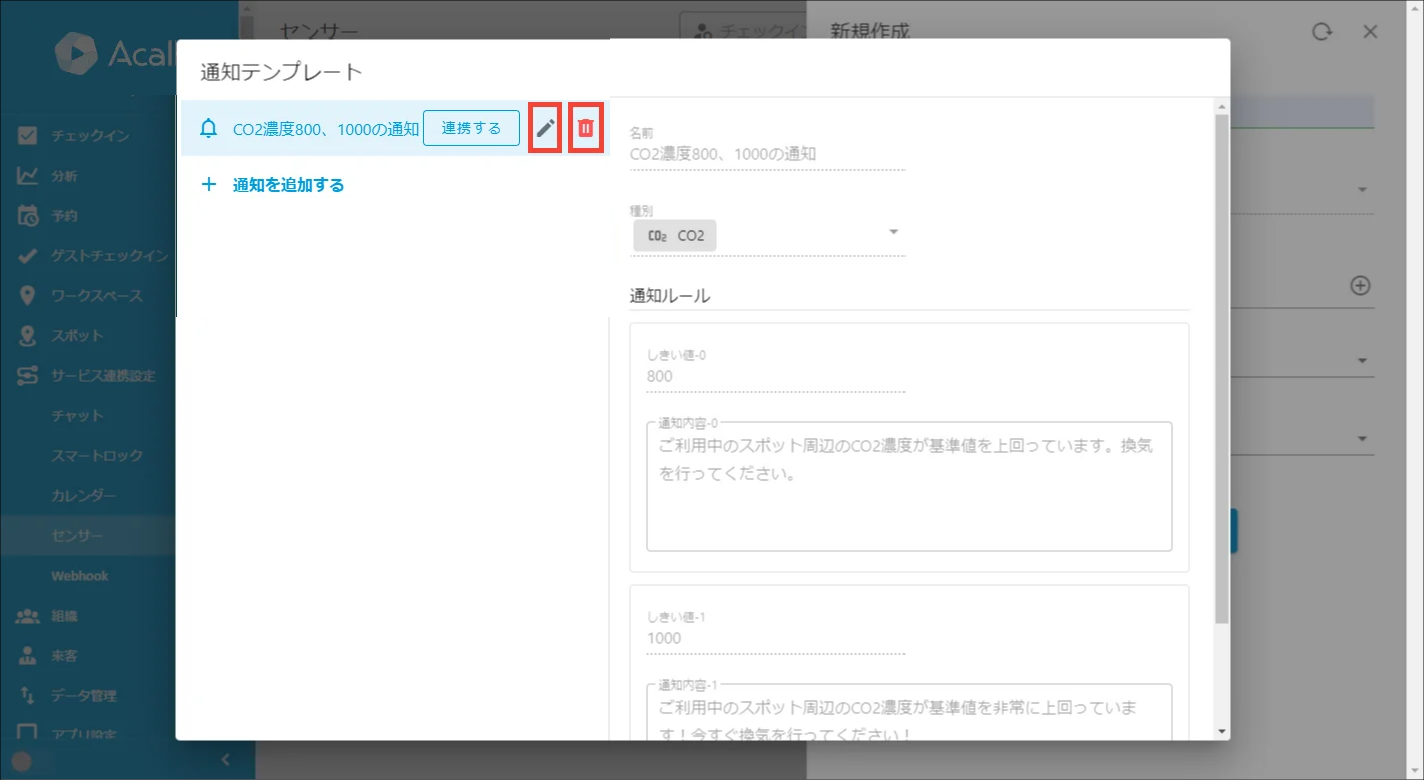The image size is (1424, 780).
Task: Open the 種別 type dropdown arrow
Action: tap(894, 232)
